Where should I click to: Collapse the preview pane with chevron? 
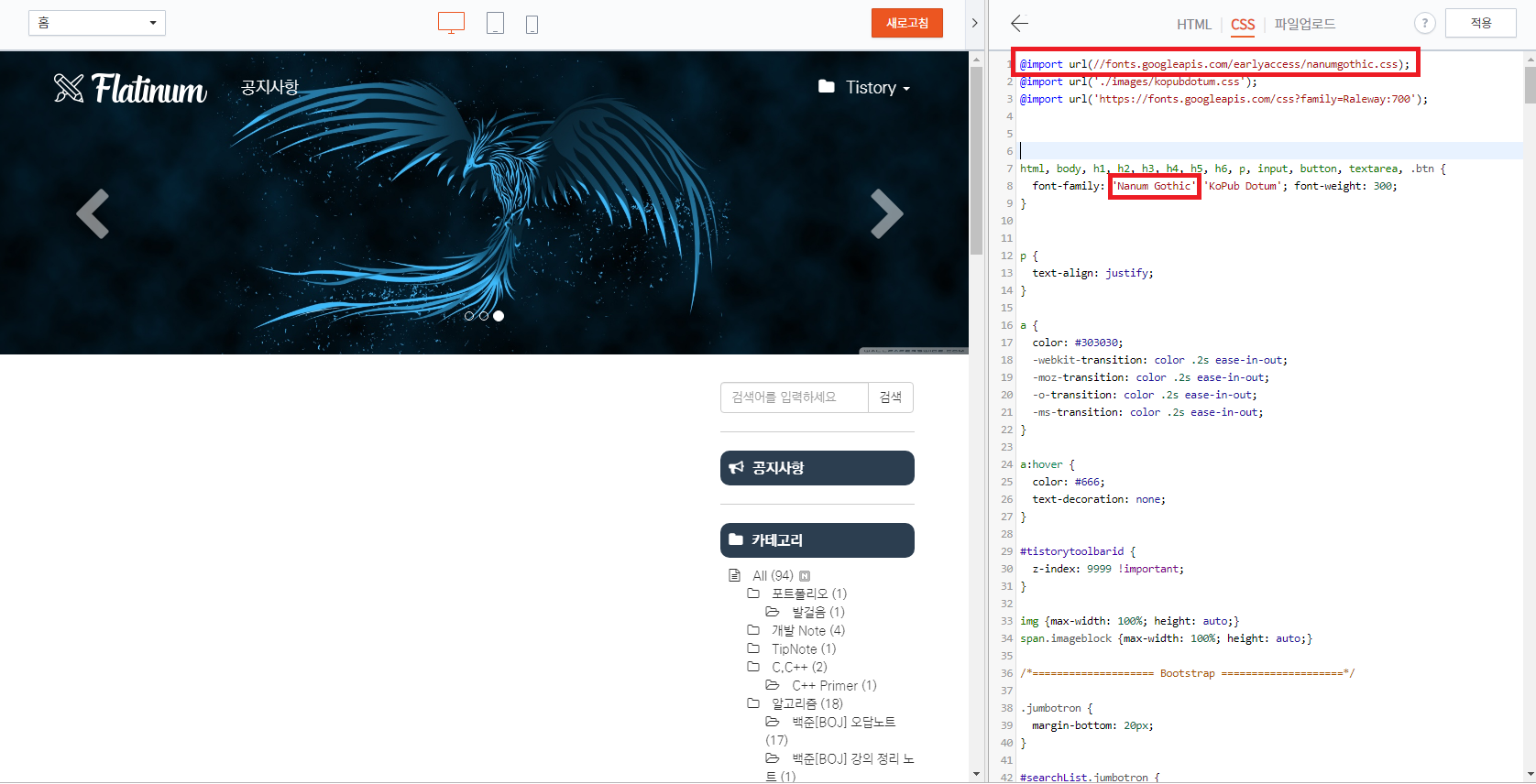tap(974, 23)
